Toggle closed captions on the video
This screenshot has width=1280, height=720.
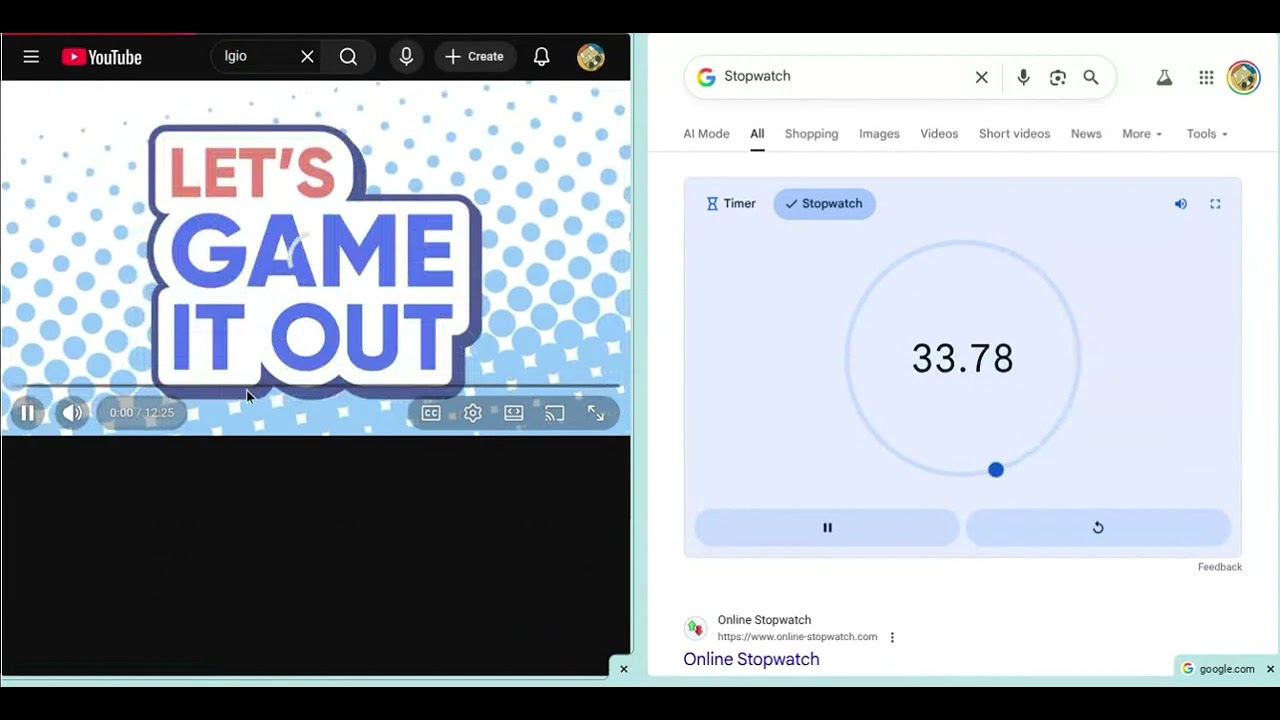(431, 413)
